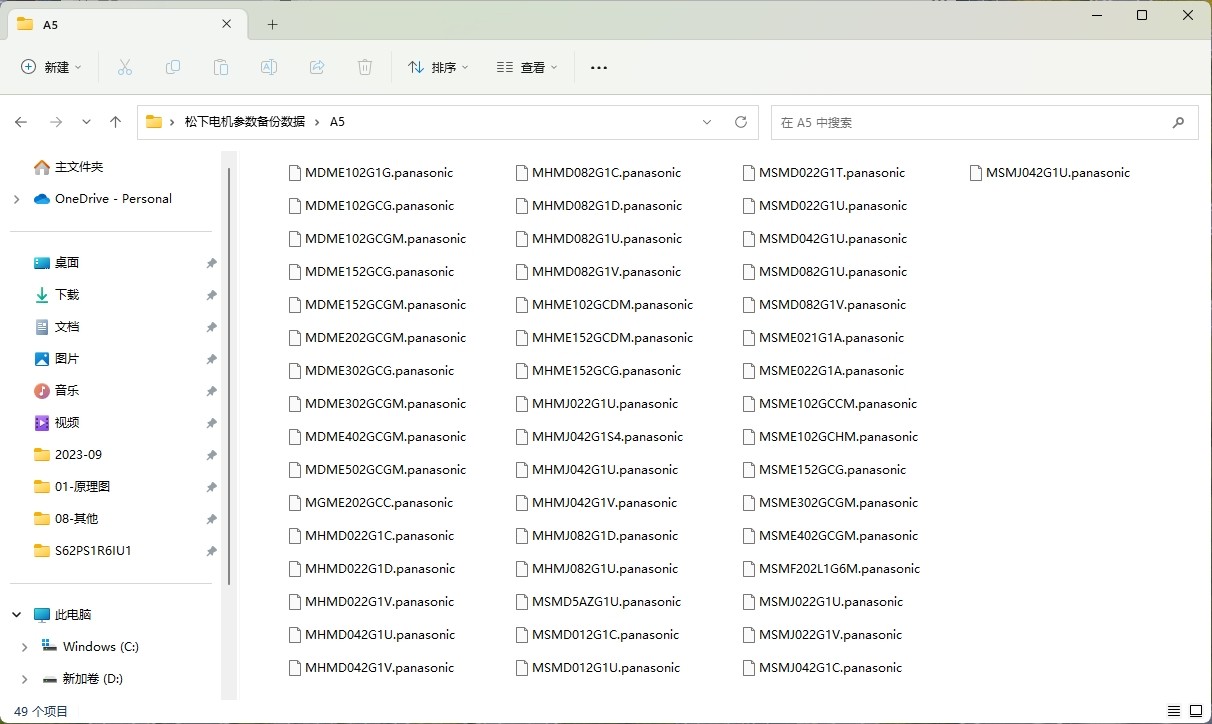Switch to details view in status bar
The height and width of the screenshot is (724, 1212).
tap(1174, 712)
